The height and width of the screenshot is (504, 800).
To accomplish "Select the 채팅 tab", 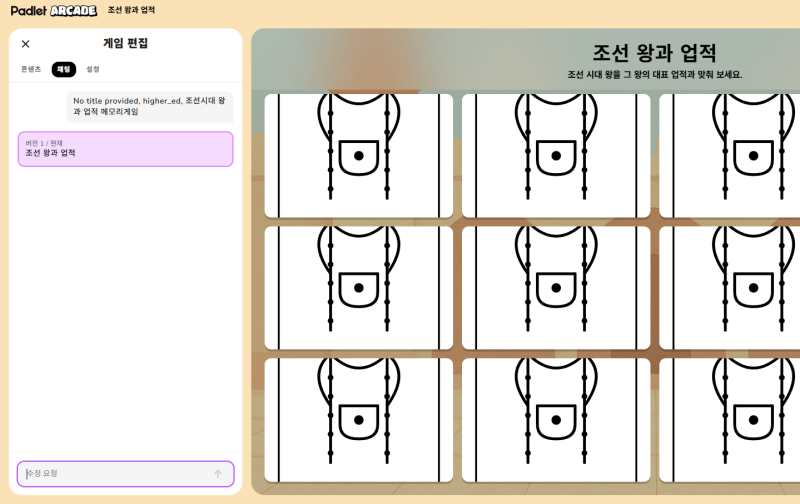I will point(64,69).
